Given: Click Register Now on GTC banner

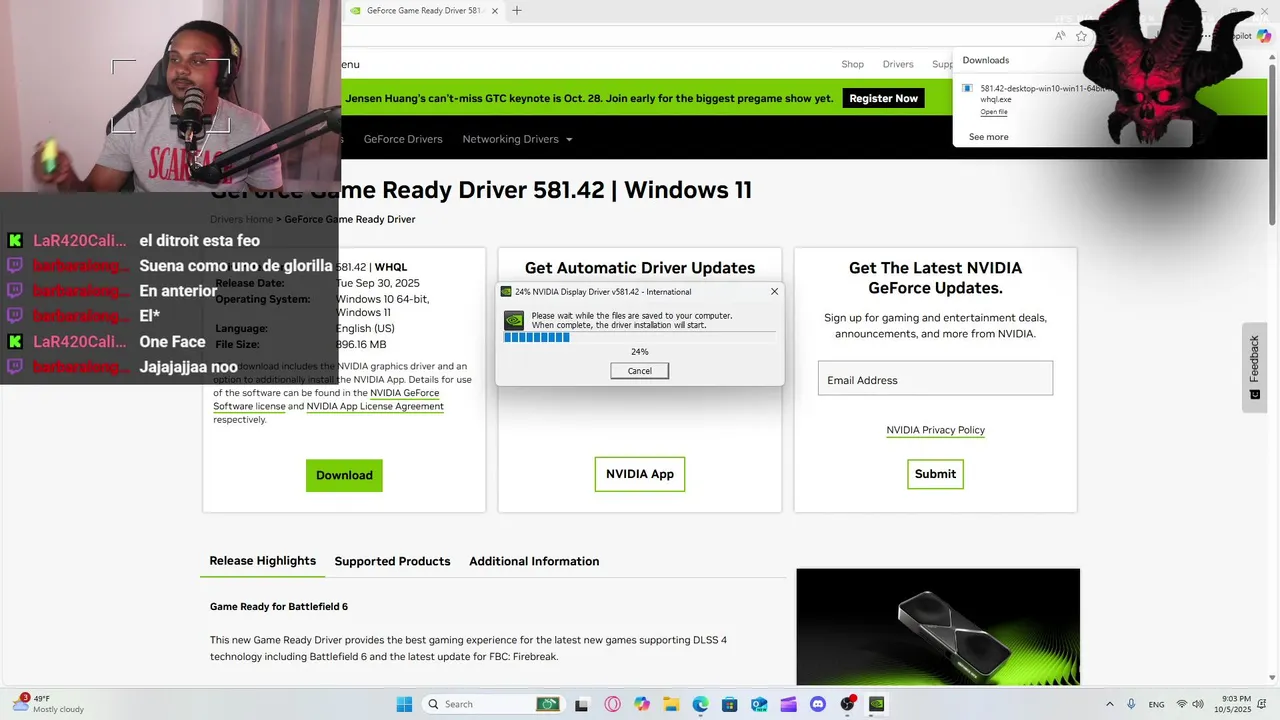Looking at the screenshot, I should click(883, 98).
